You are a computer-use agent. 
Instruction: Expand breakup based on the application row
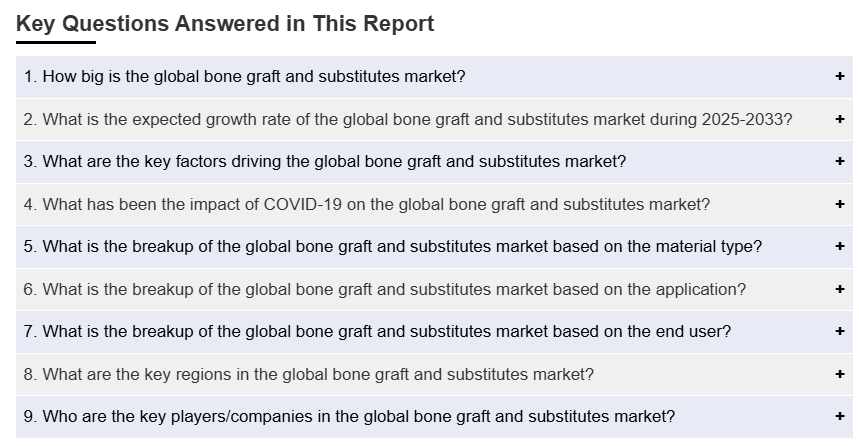[385, 290]
